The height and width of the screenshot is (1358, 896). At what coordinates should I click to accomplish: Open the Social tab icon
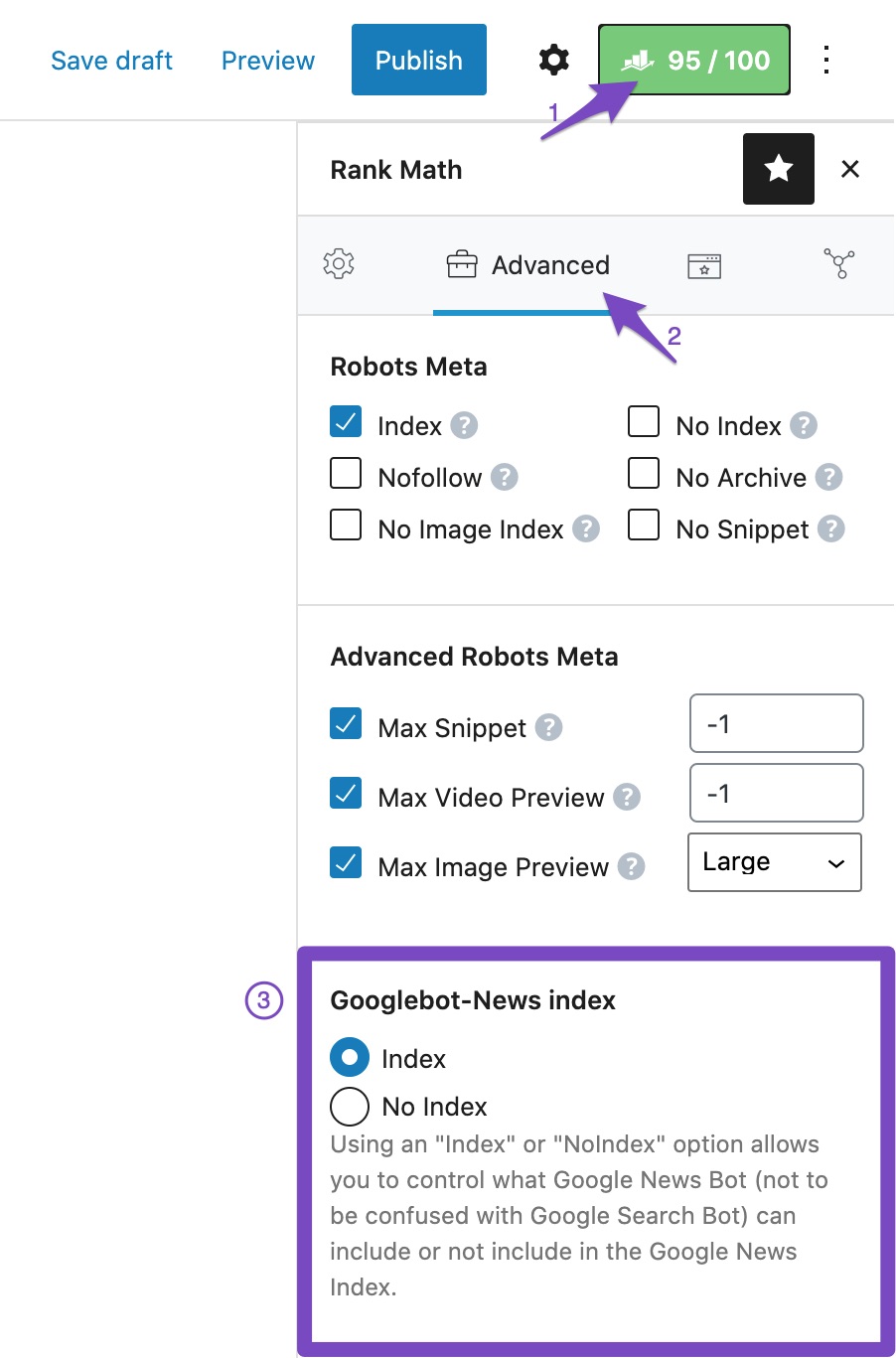coord(839,263)
